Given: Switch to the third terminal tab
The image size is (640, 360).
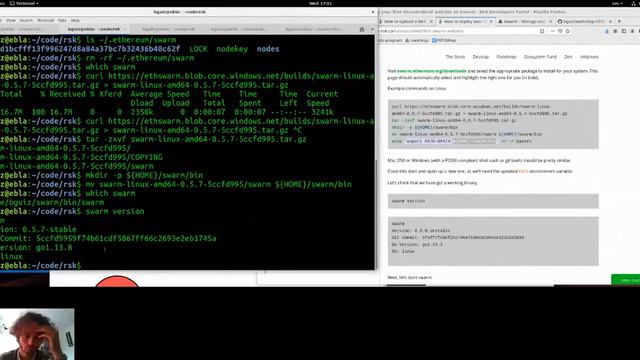Looking at the screenshot, I should click(x=168, y=29).
